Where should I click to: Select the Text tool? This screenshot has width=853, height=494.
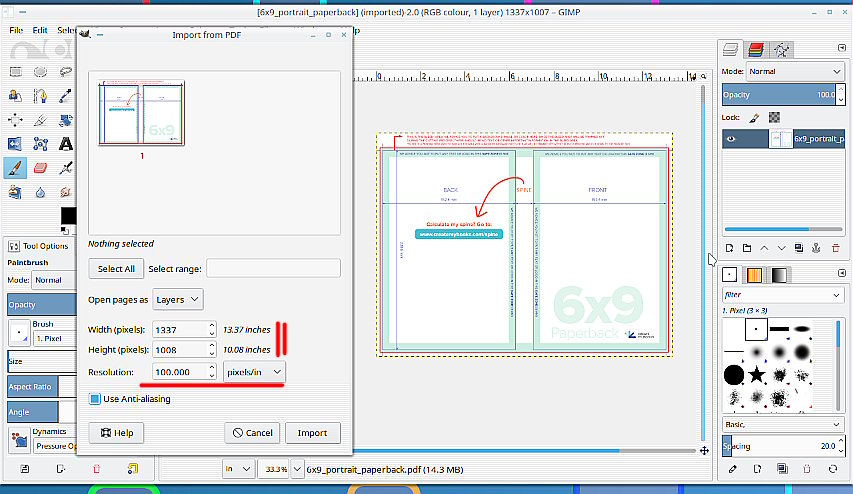pos(66,144)
